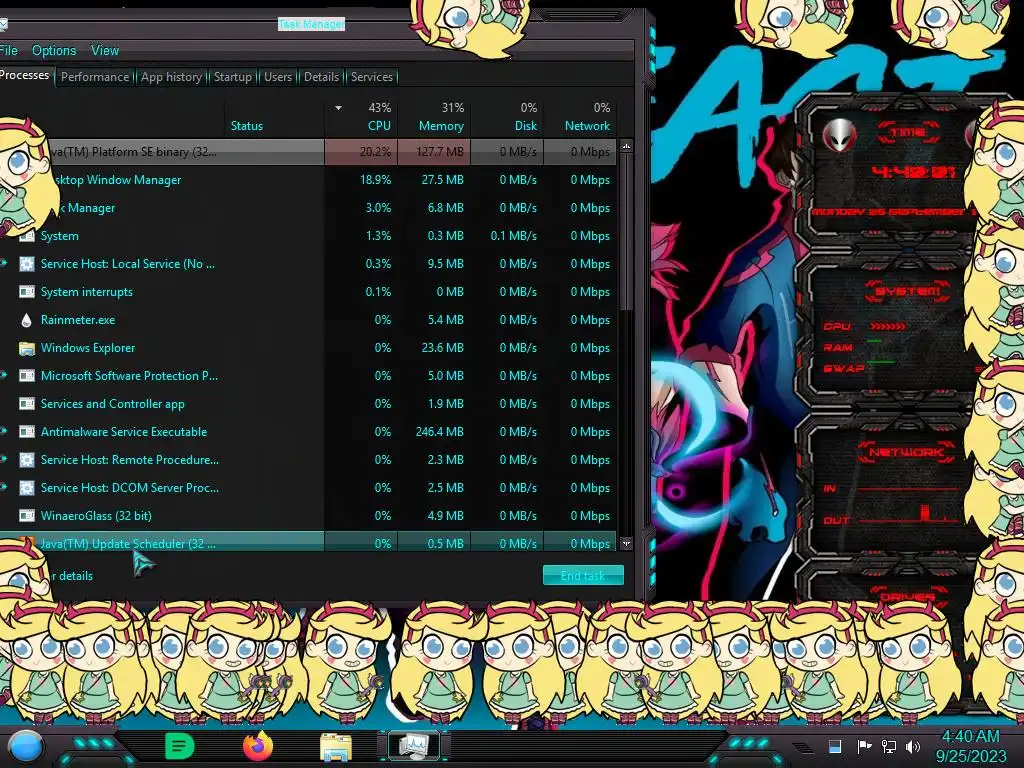Viewport: 1024px width, 768px height.
Task: Switch to the App history tab
Action: pos(171,77)
